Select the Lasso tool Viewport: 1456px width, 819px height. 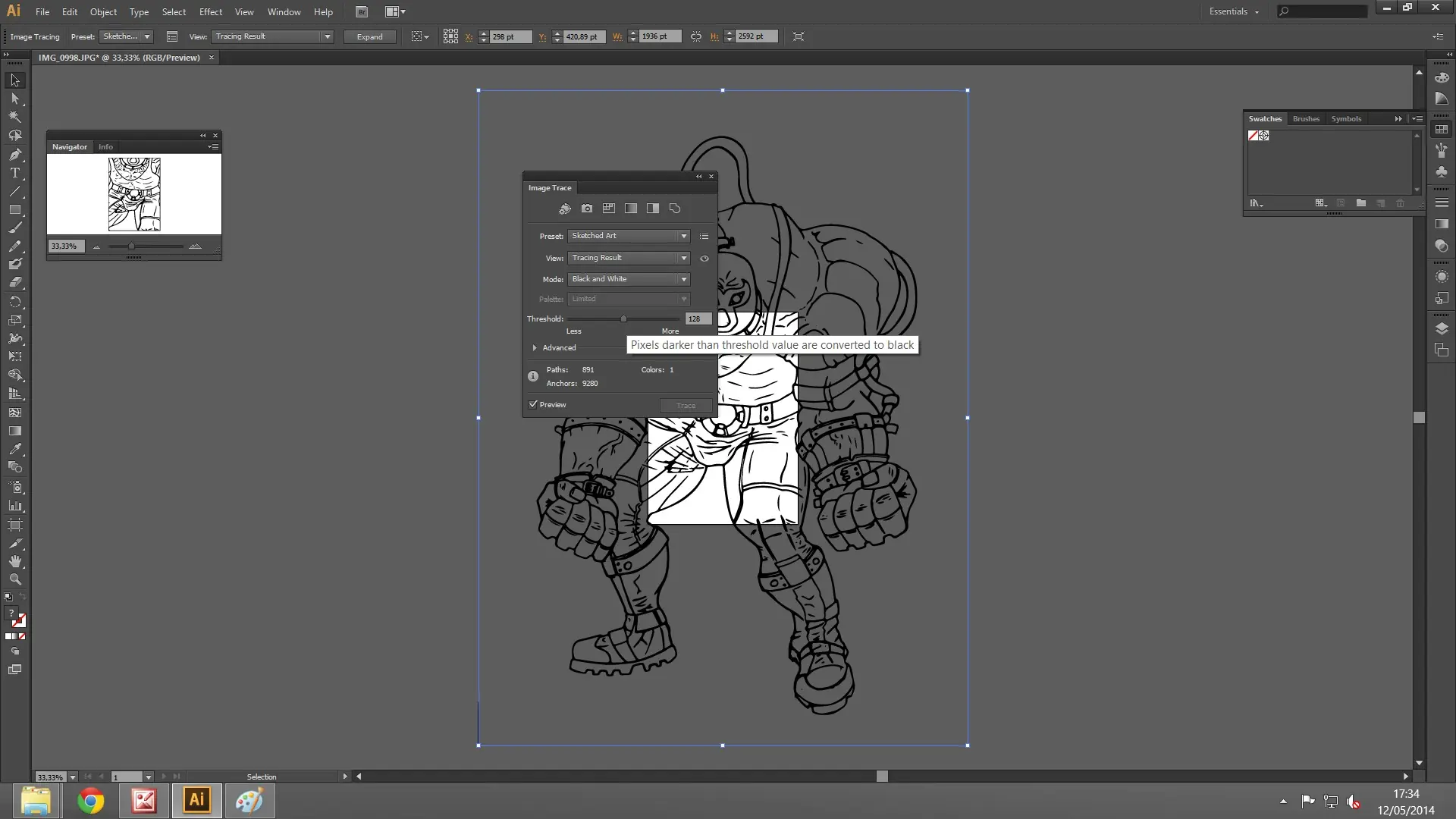15,135
